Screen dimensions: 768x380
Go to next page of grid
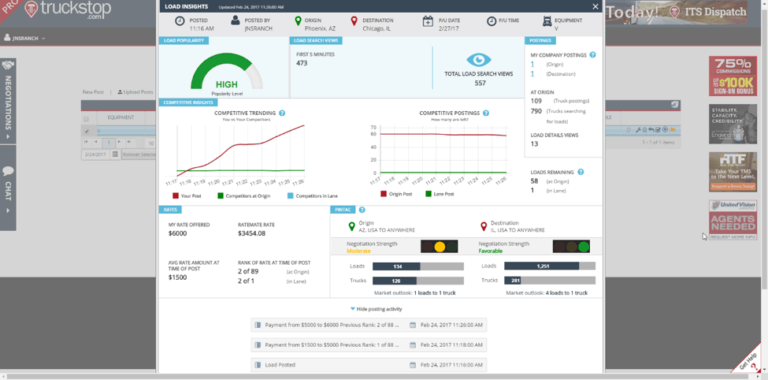[x=120, y=142]
